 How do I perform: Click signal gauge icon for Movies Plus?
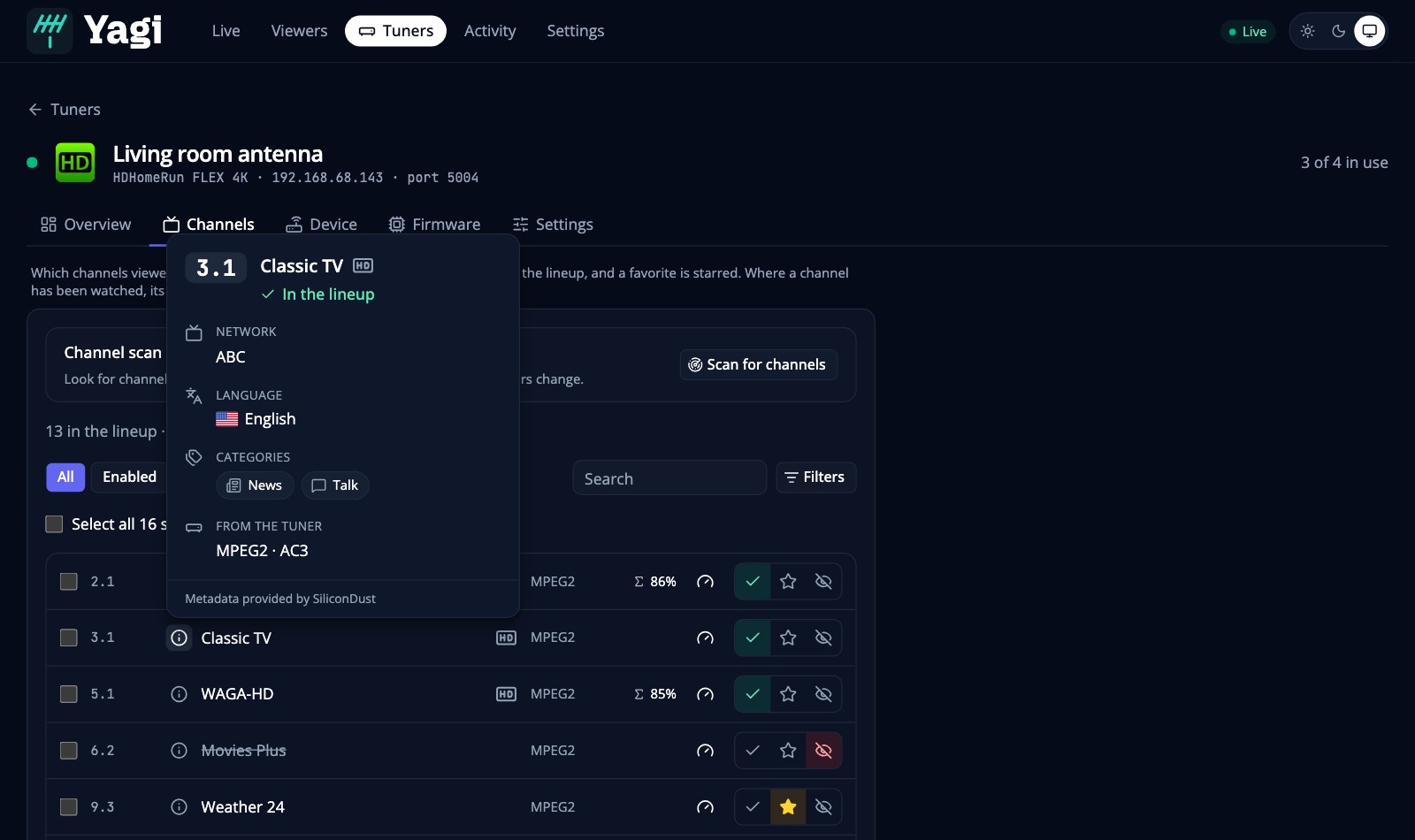click(x=705, y=751)
